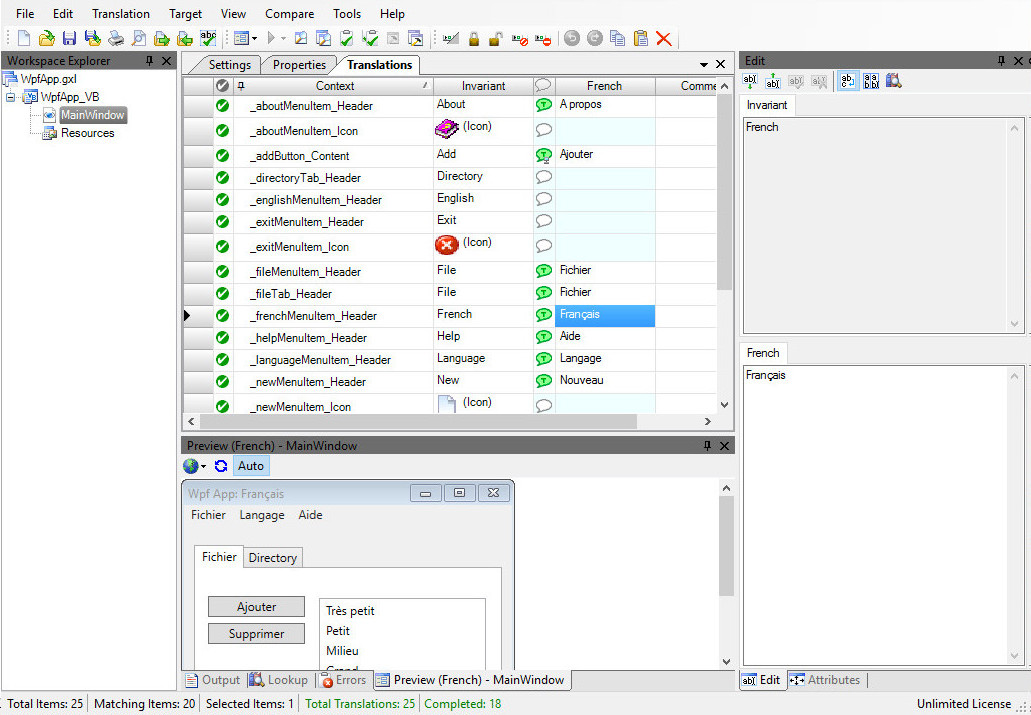
Task: Click the Print icon in the toolbar
Action: tap(116, 39)
